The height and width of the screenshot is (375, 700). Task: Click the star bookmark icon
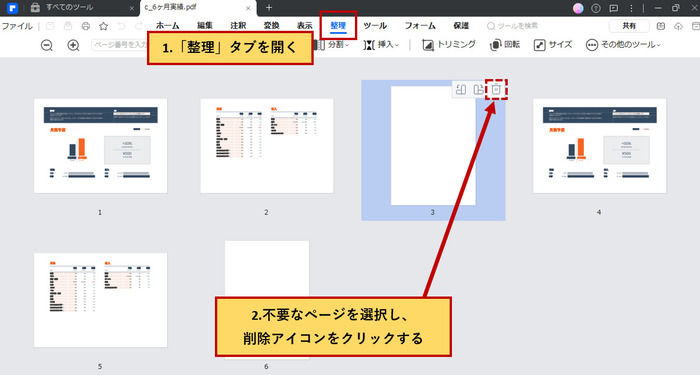(104, 26)
